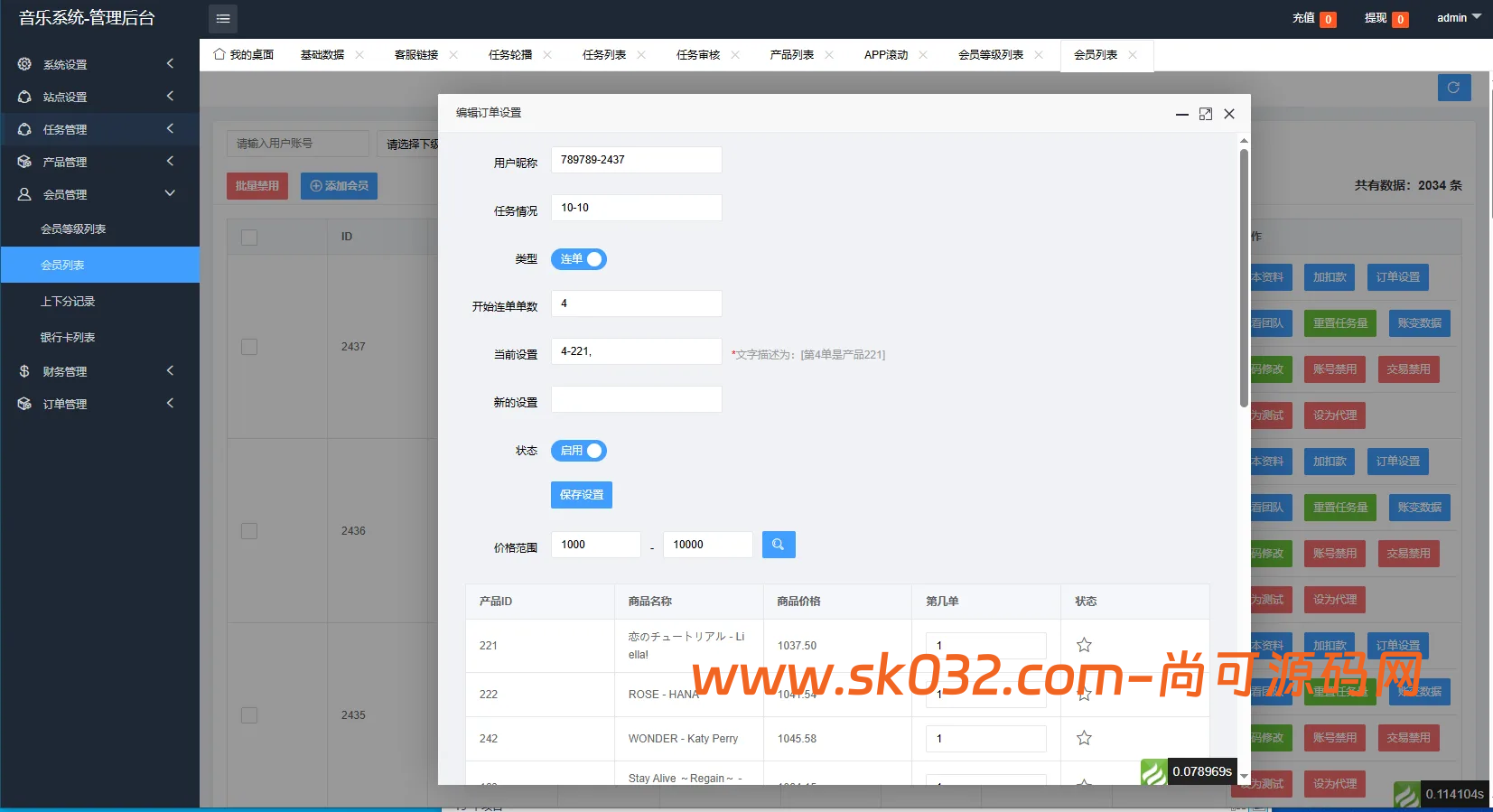Click the dialog scrollbar down arrow
The width and height of the screenshot is (1493, 812).
pyautogui.click(x=1244, y=777)
